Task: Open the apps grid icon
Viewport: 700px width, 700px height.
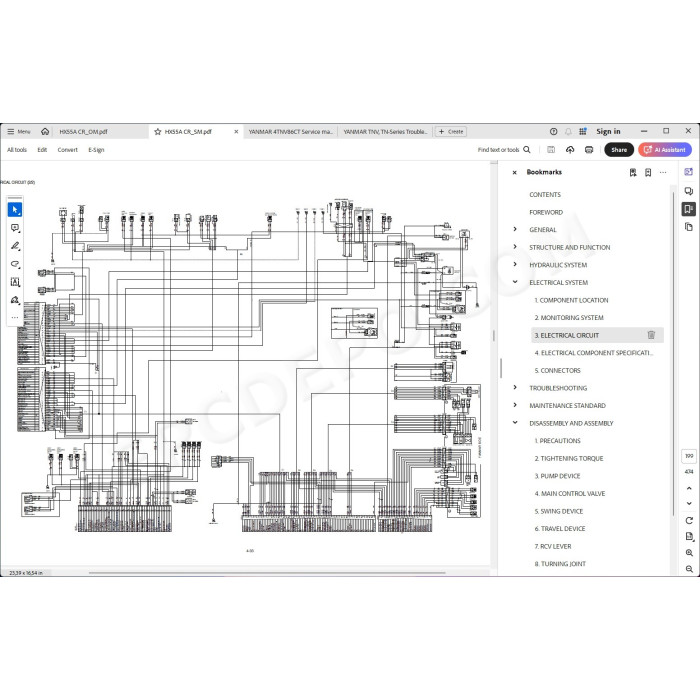Action: pos(583,131)
